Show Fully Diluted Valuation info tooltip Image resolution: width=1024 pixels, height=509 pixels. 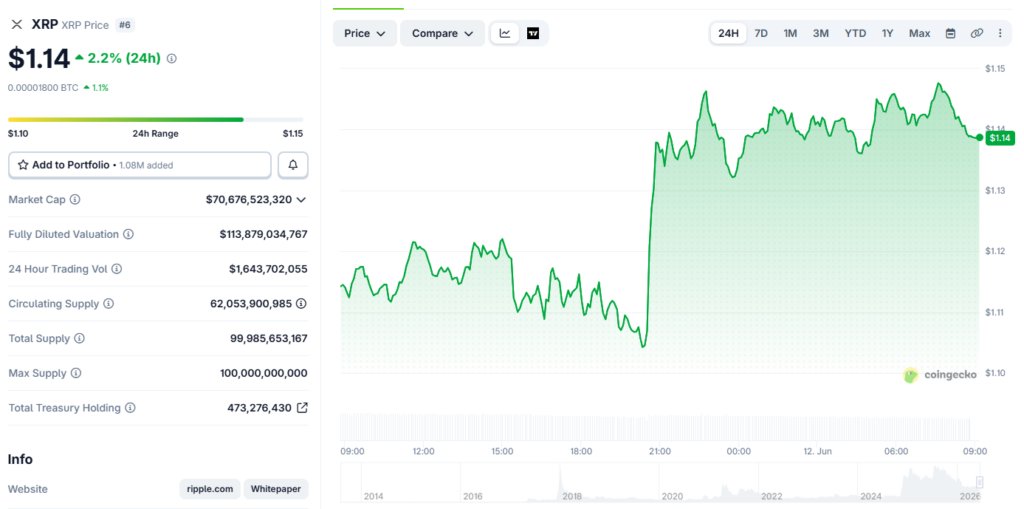pyautogui.click(x=129, y=234)
